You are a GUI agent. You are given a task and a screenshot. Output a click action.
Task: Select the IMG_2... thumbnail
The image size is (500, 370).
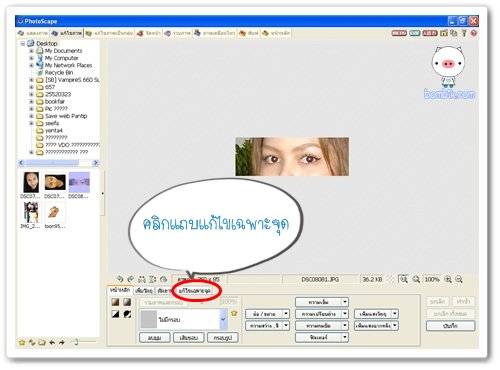pos(31,215)
